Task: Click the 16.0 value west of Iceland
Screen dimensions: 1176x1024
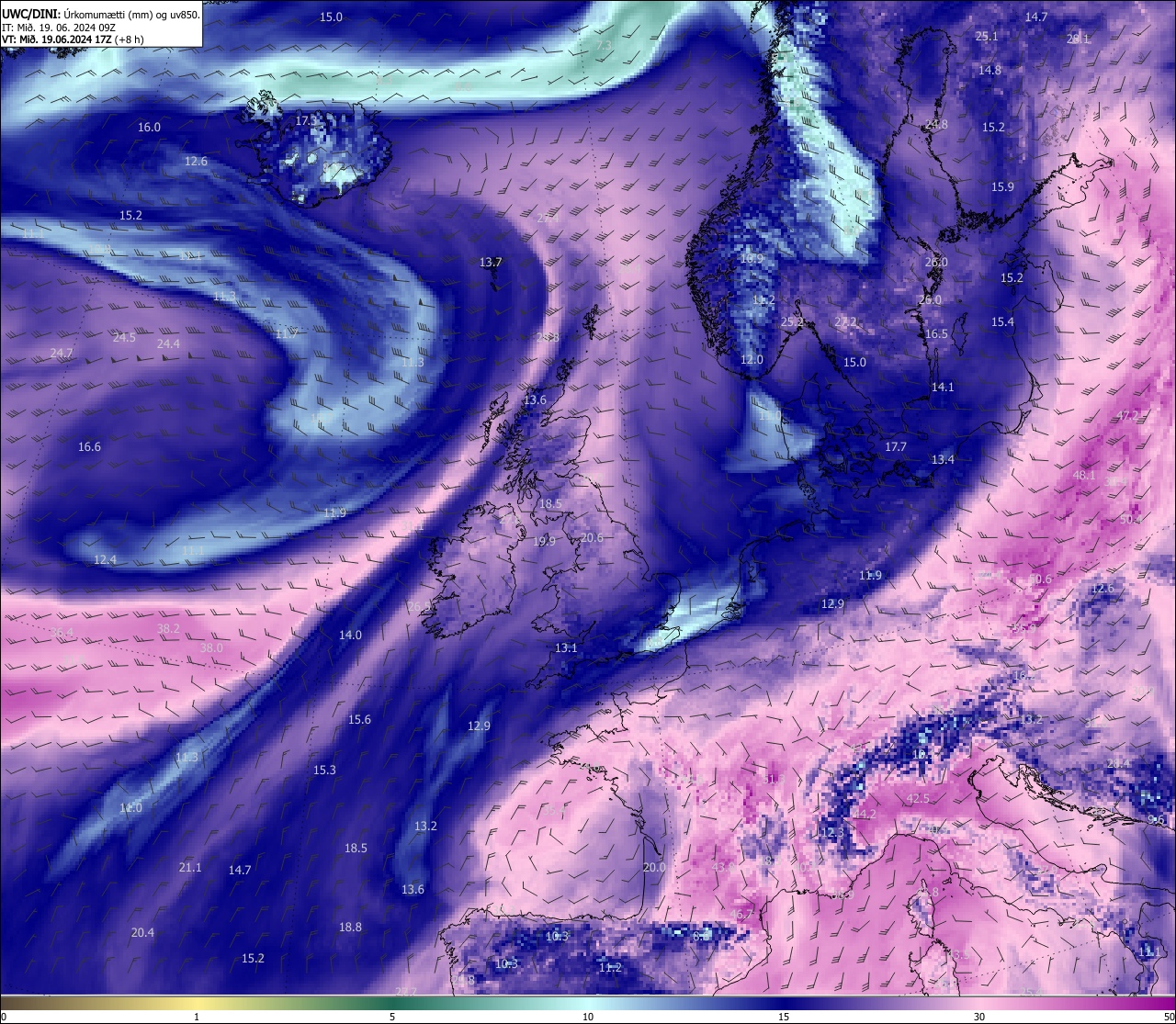Action: tap(149, 128)
